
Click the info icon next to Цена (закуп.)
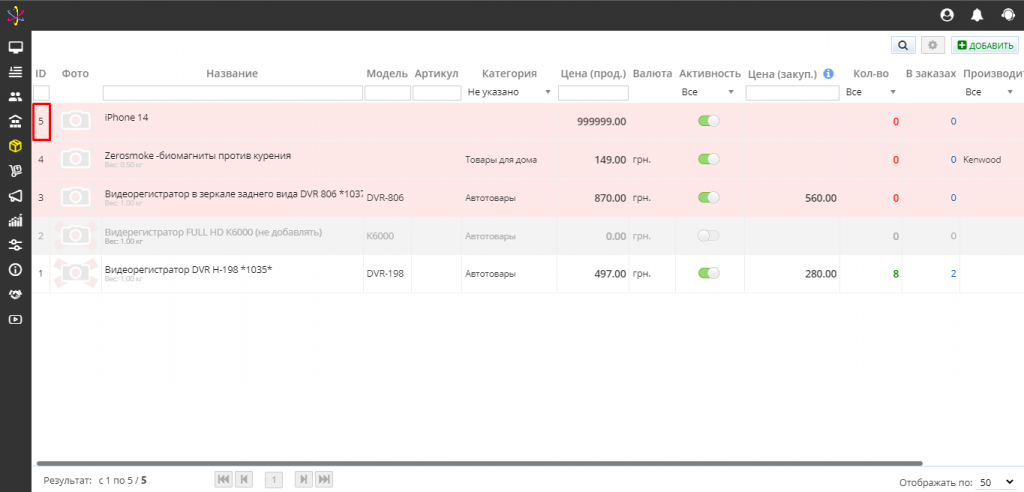tap(829, 74)
